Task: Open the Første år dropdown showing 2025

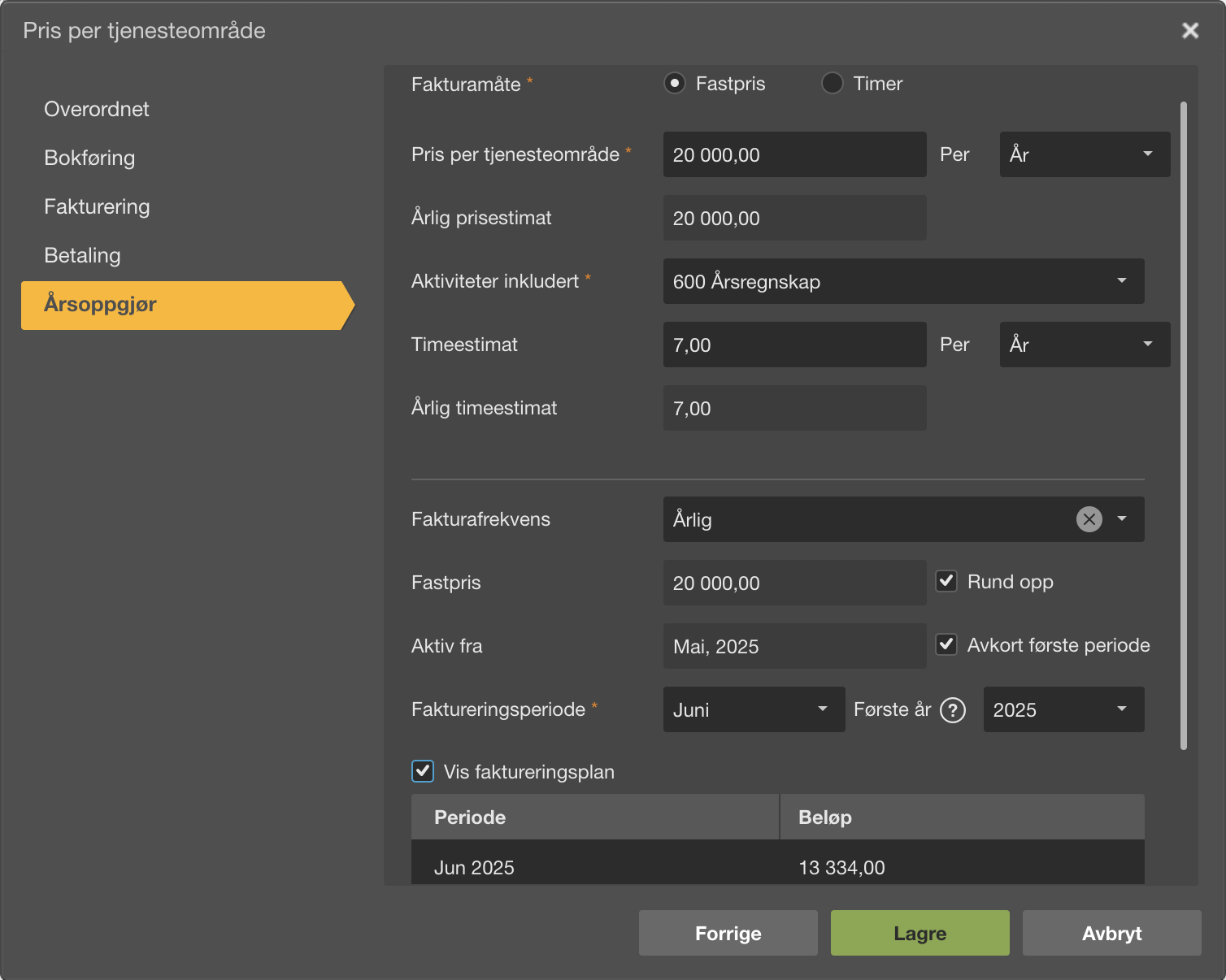Action: (x=1063, y=709)
